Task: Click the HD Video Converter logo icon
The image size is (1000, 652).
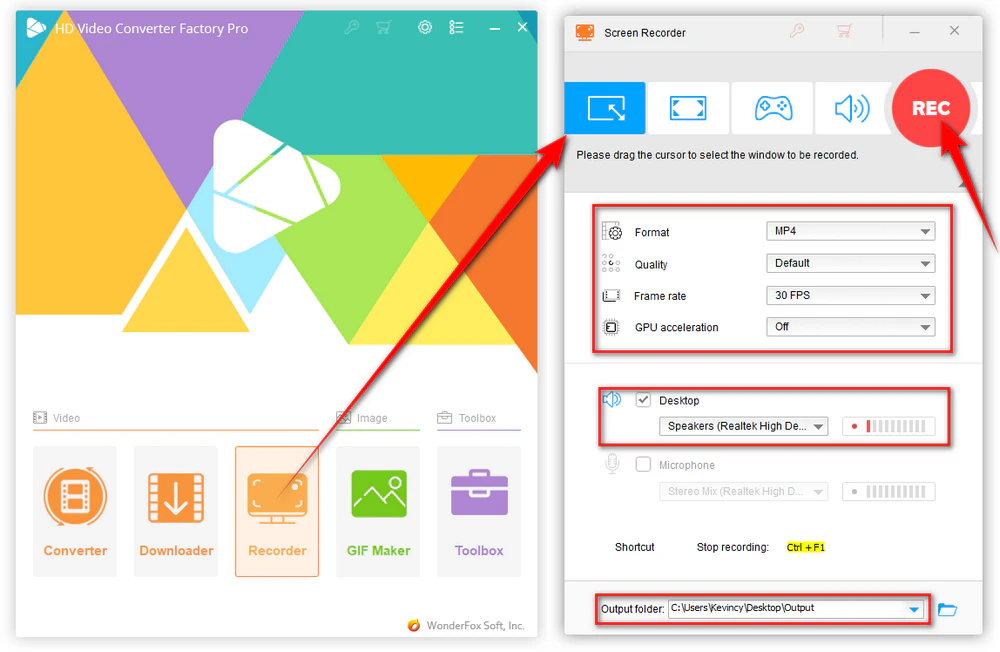Action: [36, 27]
